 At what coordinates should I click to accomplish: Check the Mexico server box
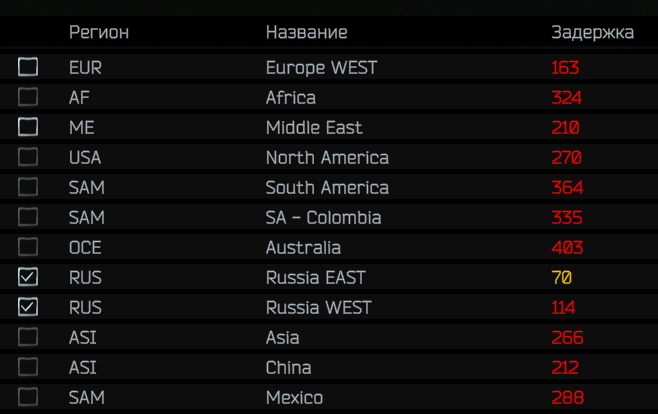(28, 397)
